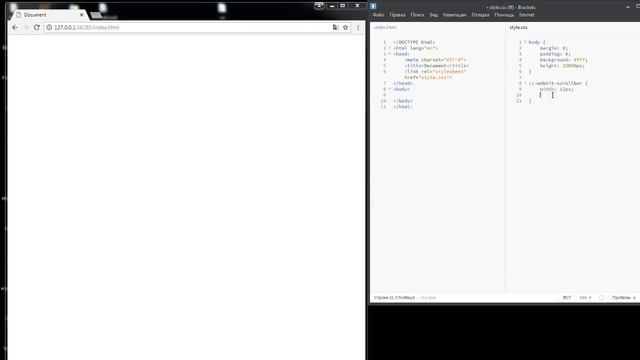The height and width of the screenshot is (360, 640).
Task: Open the Навигация menu in Brackets
Action: [x=454, y=15]
